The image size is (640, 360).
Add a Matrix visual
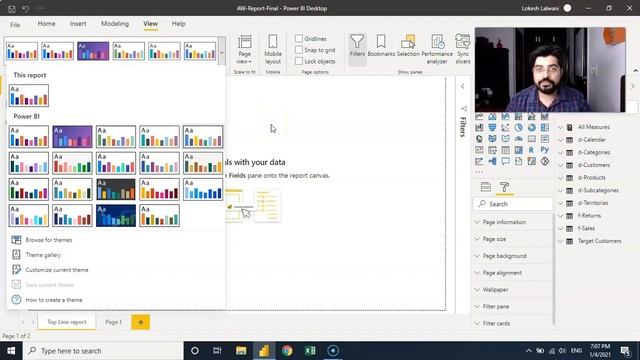pos(518,150)
